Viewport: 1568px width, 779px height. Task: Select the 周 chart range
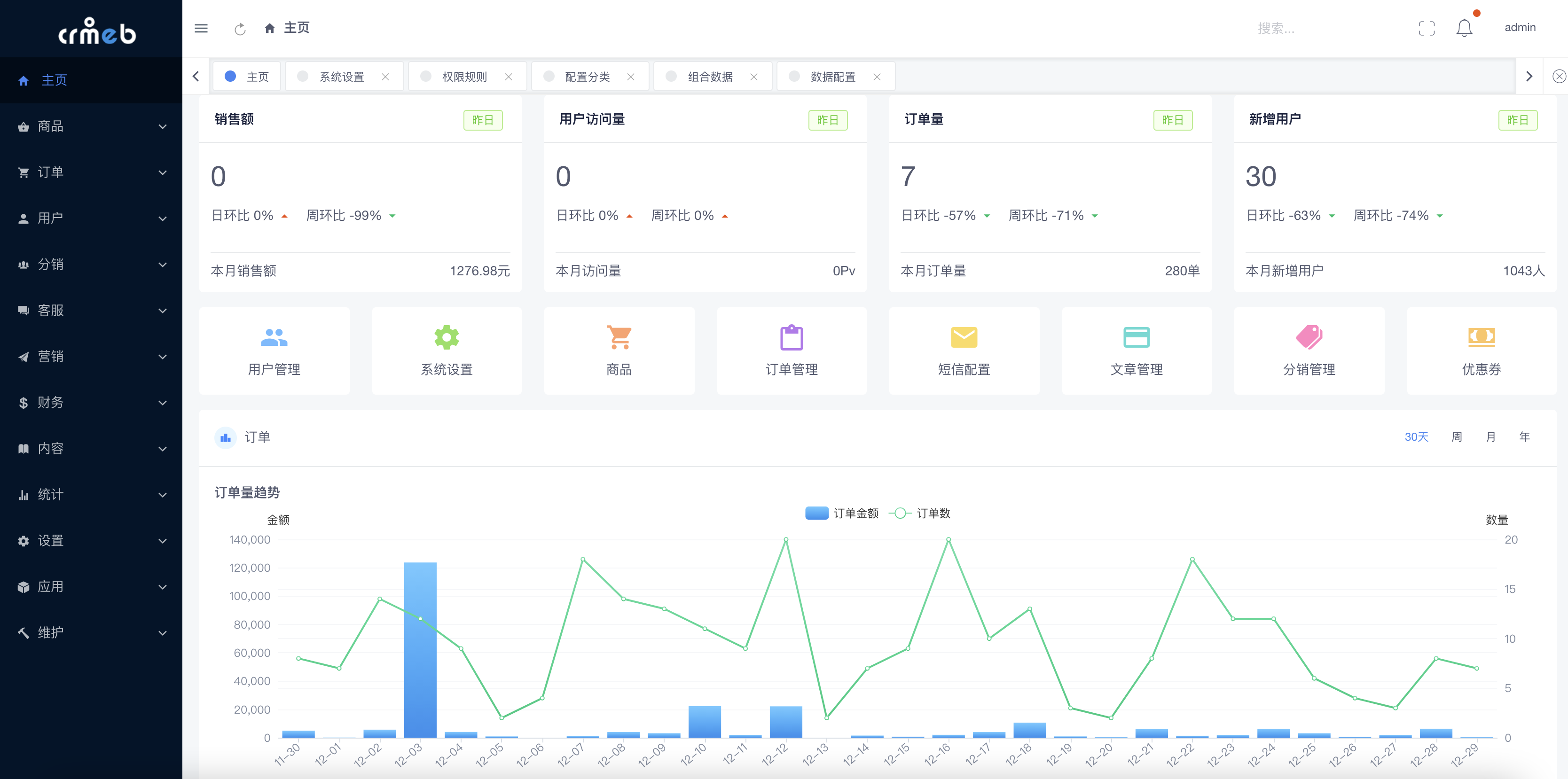(x=1457, y=437)
